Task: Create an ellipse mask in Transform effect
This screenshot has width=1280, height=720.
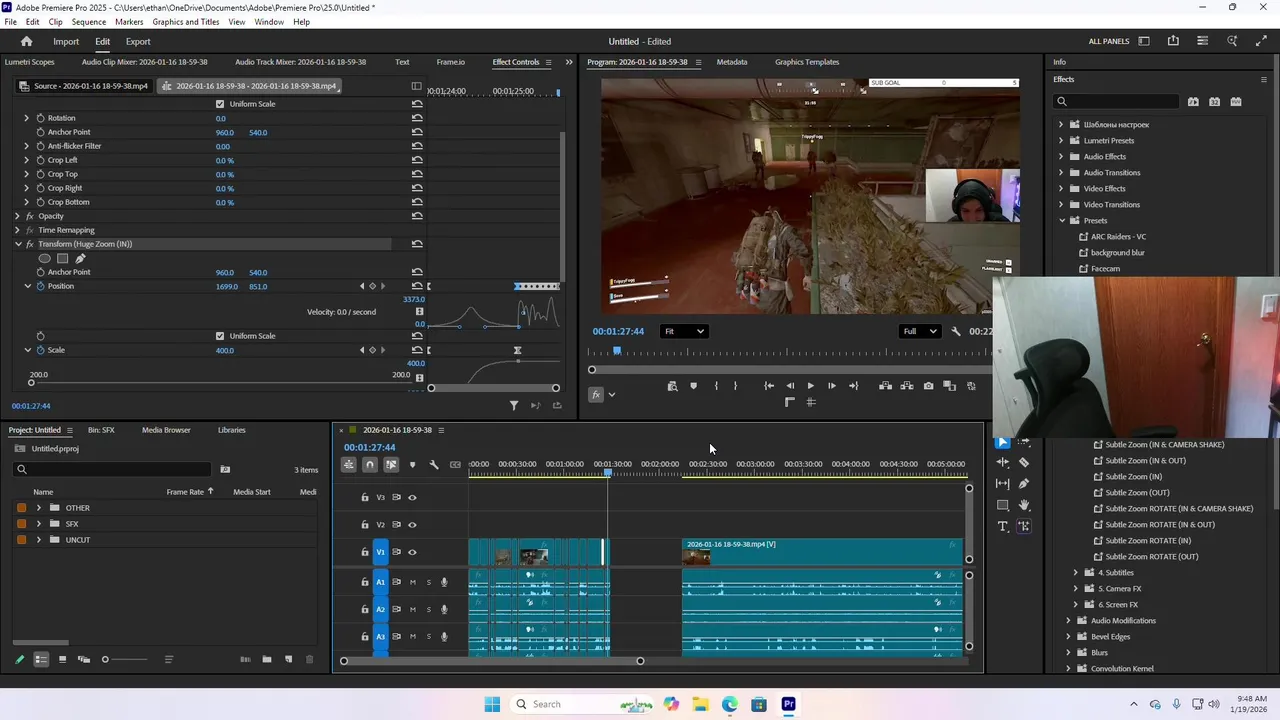Action: point(44,258)
